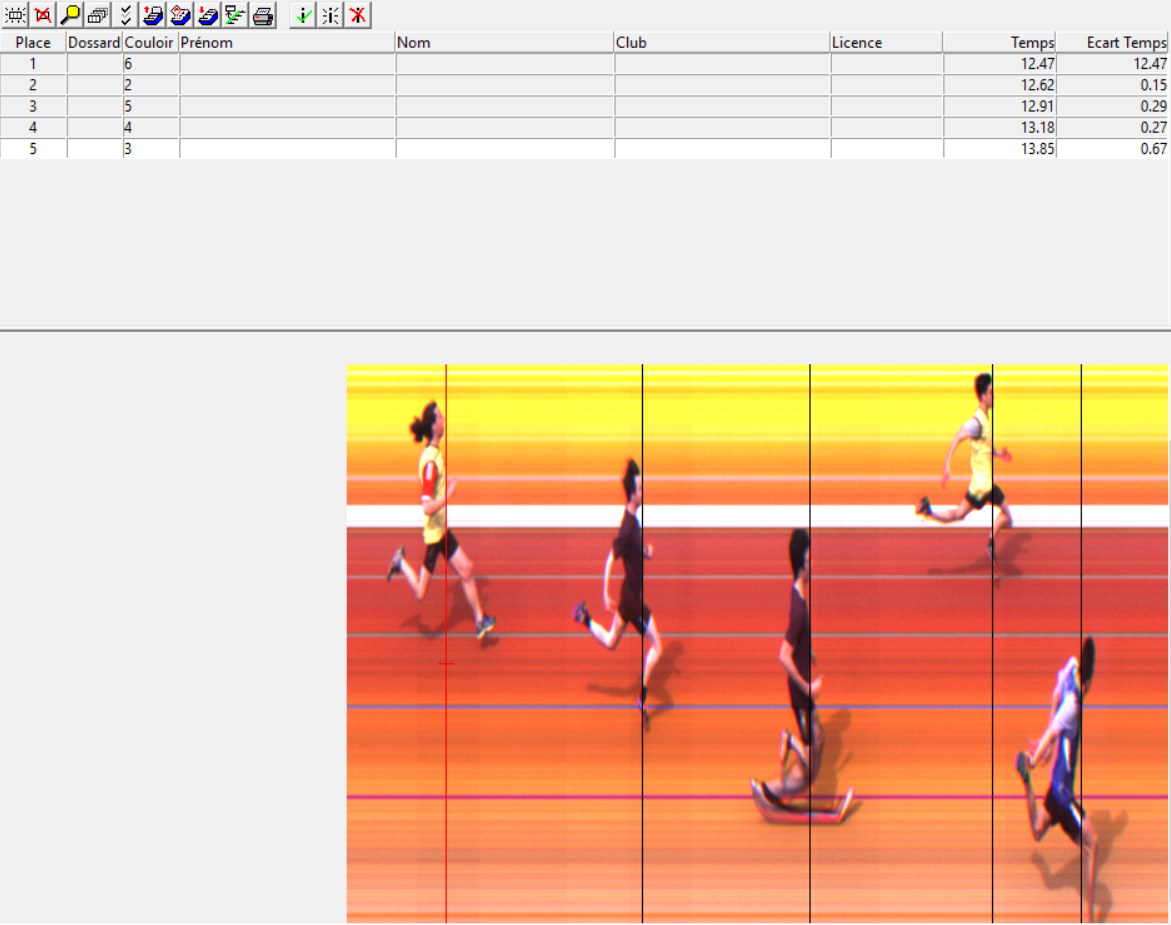Viewport: 1171px width, 925px height.
Task: Click the Ecart Temps column header
Action: point(1113,43)
